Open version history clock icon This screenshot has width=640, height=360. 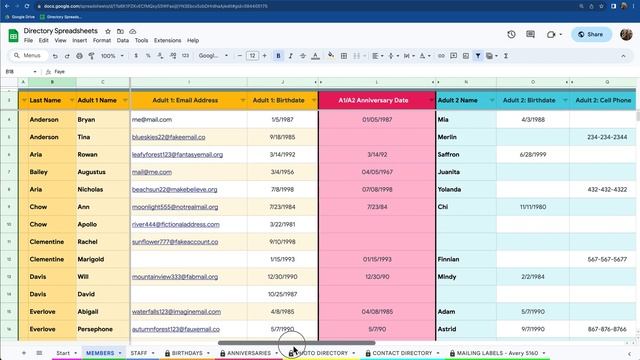click(x=511, y=35)
